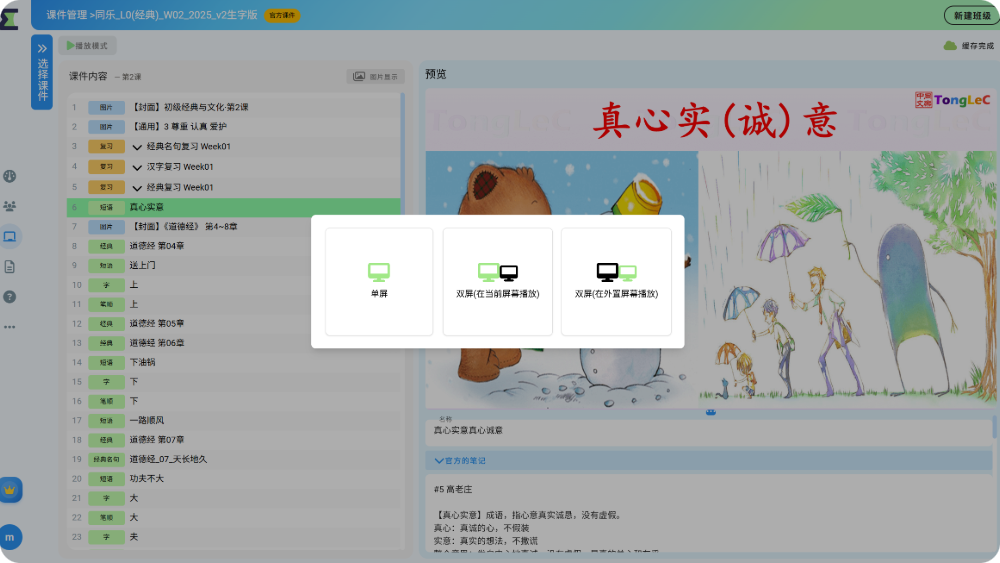Click the preview slide image

(710, 247)
